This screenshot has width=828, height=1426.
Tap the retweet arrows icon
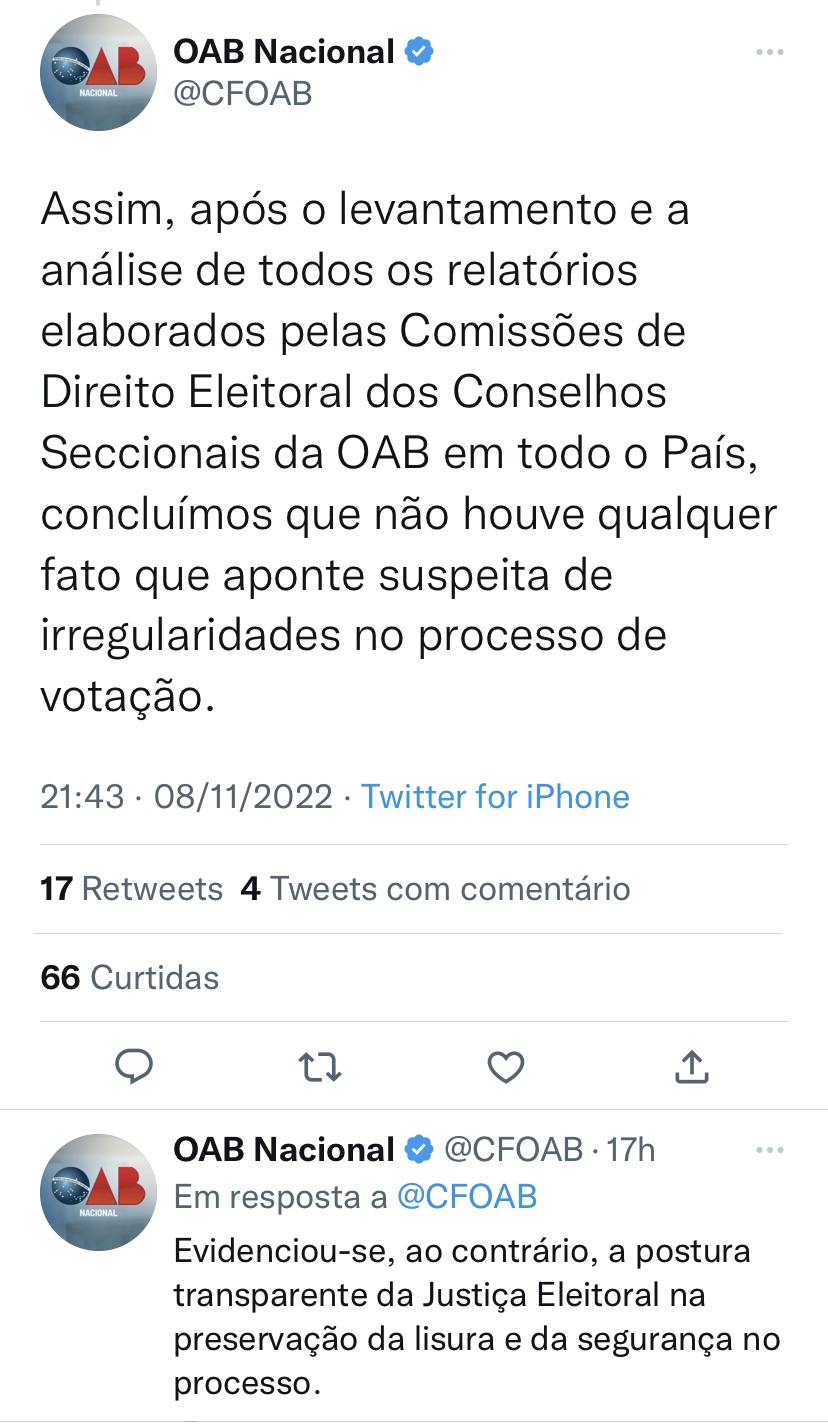[321, 1068]
